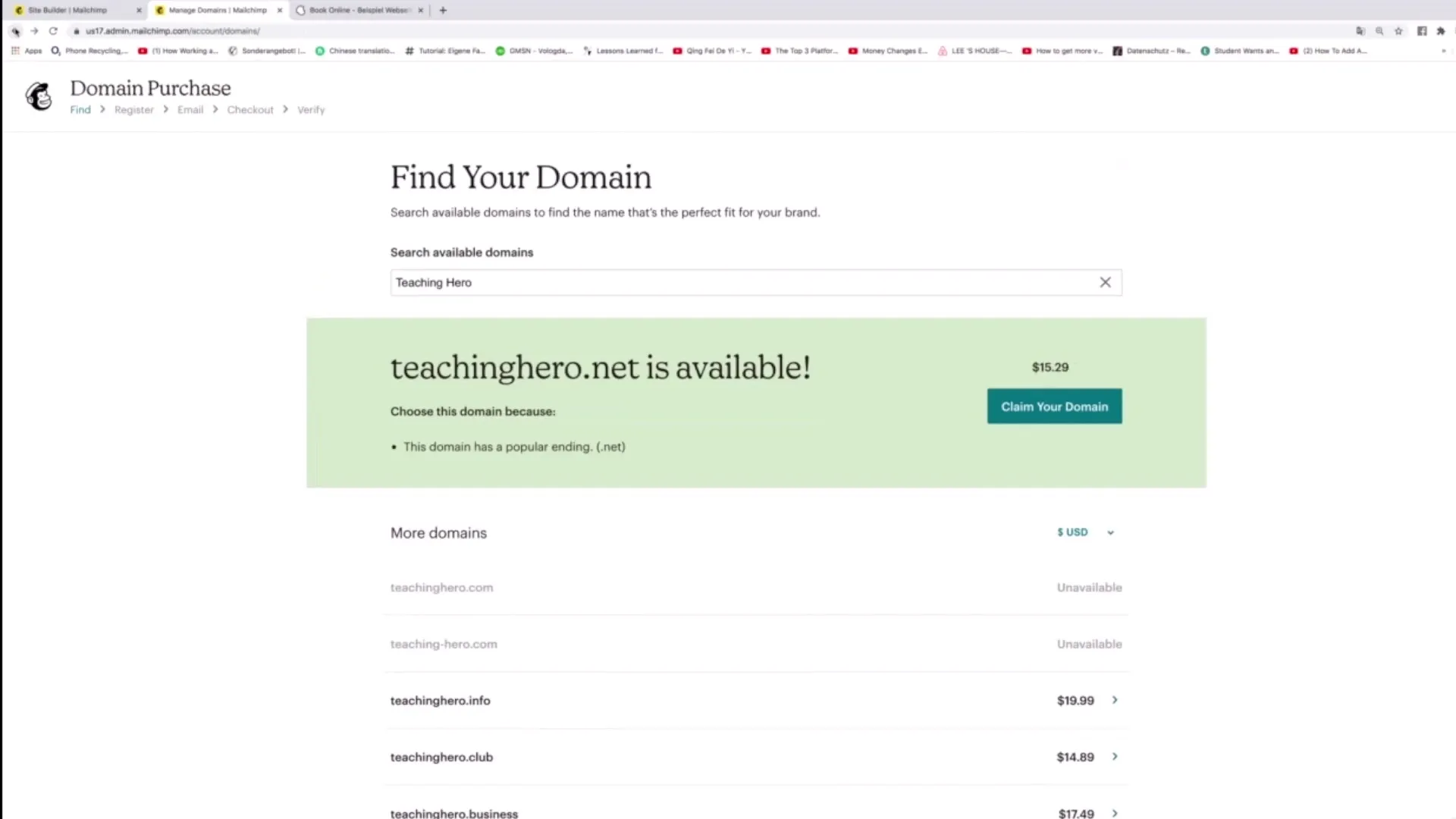Expand the USD currency dropdown
1456x819 pixels.
click(1085, 532)
